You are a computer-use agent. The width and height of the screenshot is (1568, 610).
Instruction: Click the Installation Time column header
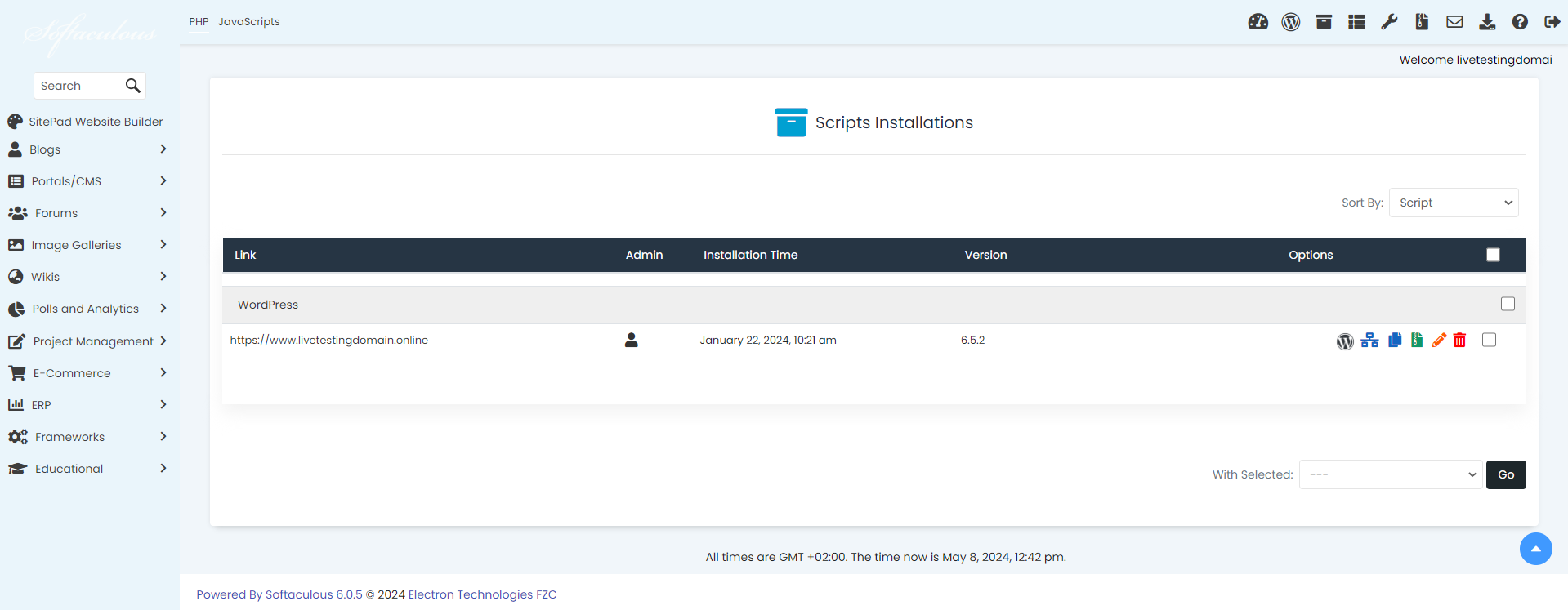[750, 255]
